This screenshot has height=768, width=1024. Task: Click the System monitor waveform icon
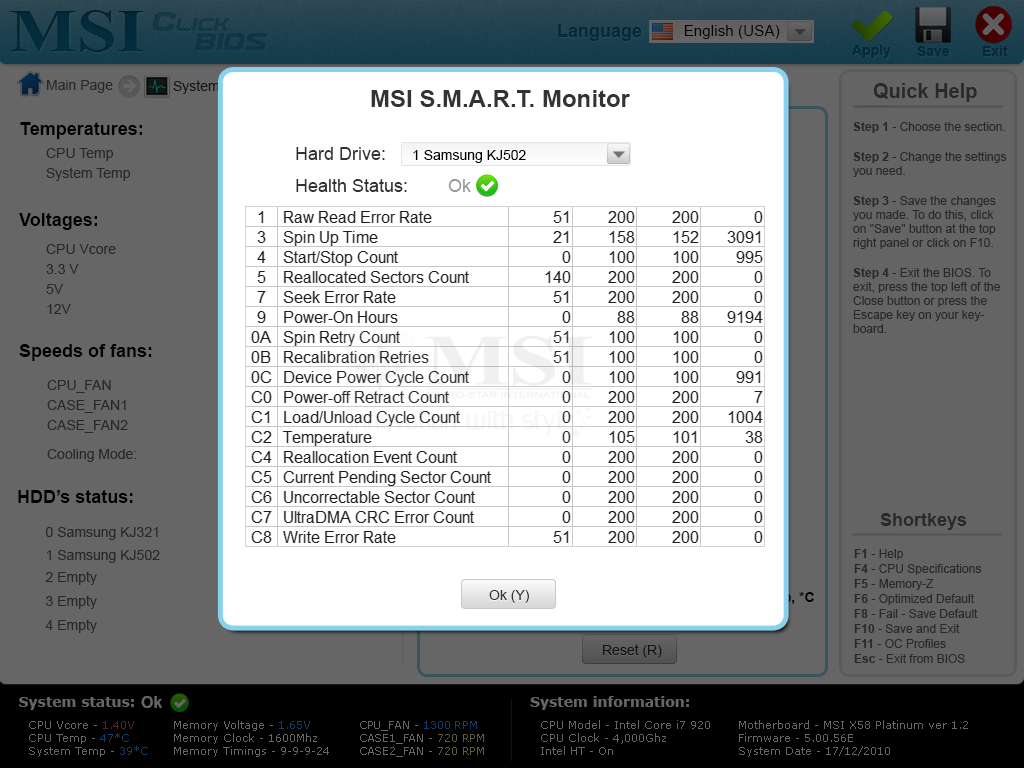tap(157, 86)
